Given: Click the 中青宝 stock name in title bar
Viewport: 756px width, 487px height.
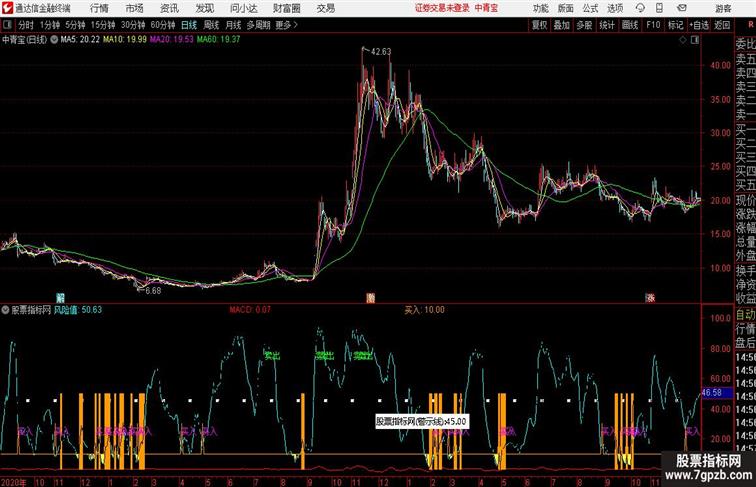Looking at the screenshot, I should (486, 8).
